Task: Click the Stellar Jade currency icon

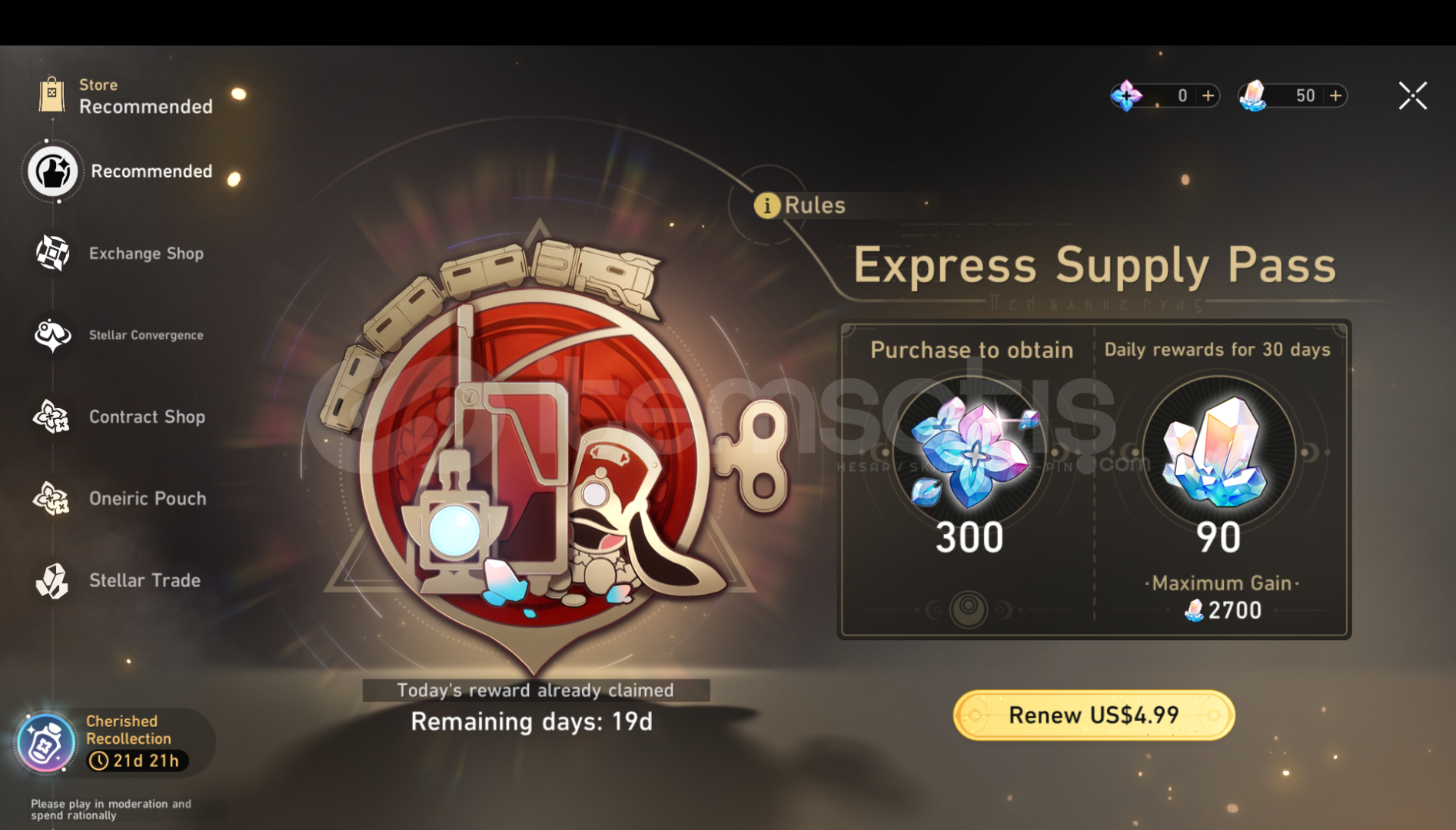Action: [x=1253, y=95]
